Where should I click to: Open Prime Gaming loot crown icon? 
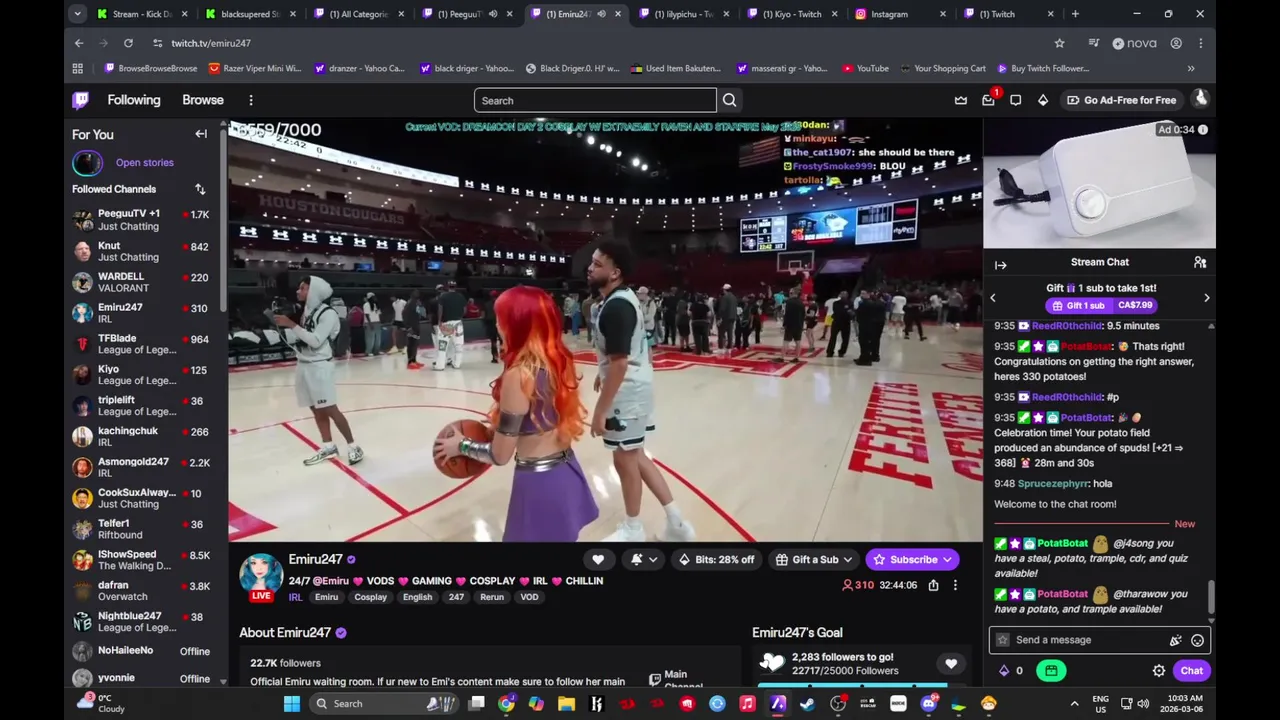[961, 100]
